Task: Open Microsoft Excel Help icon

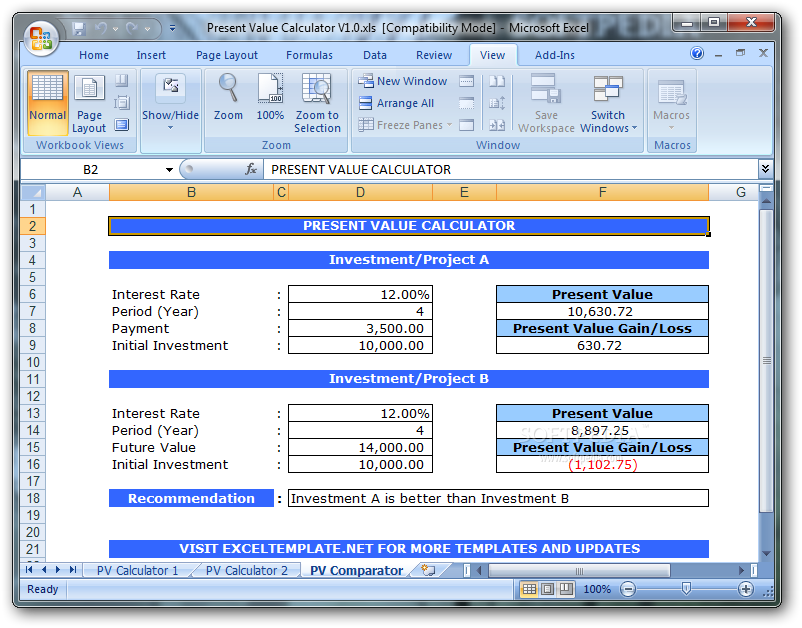Action: pos(697,53)
